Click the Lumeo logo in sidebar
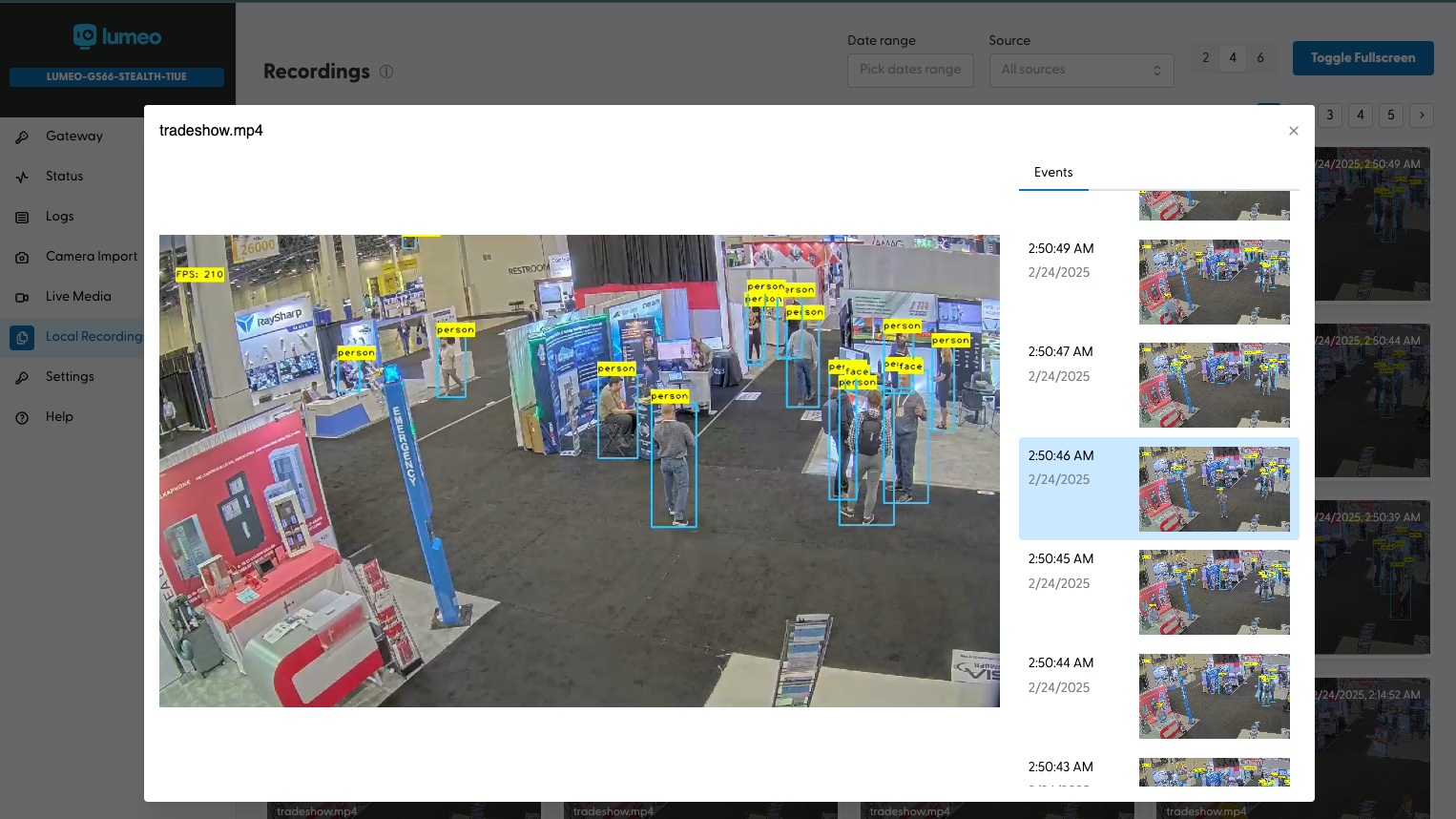 pos(117,36)
